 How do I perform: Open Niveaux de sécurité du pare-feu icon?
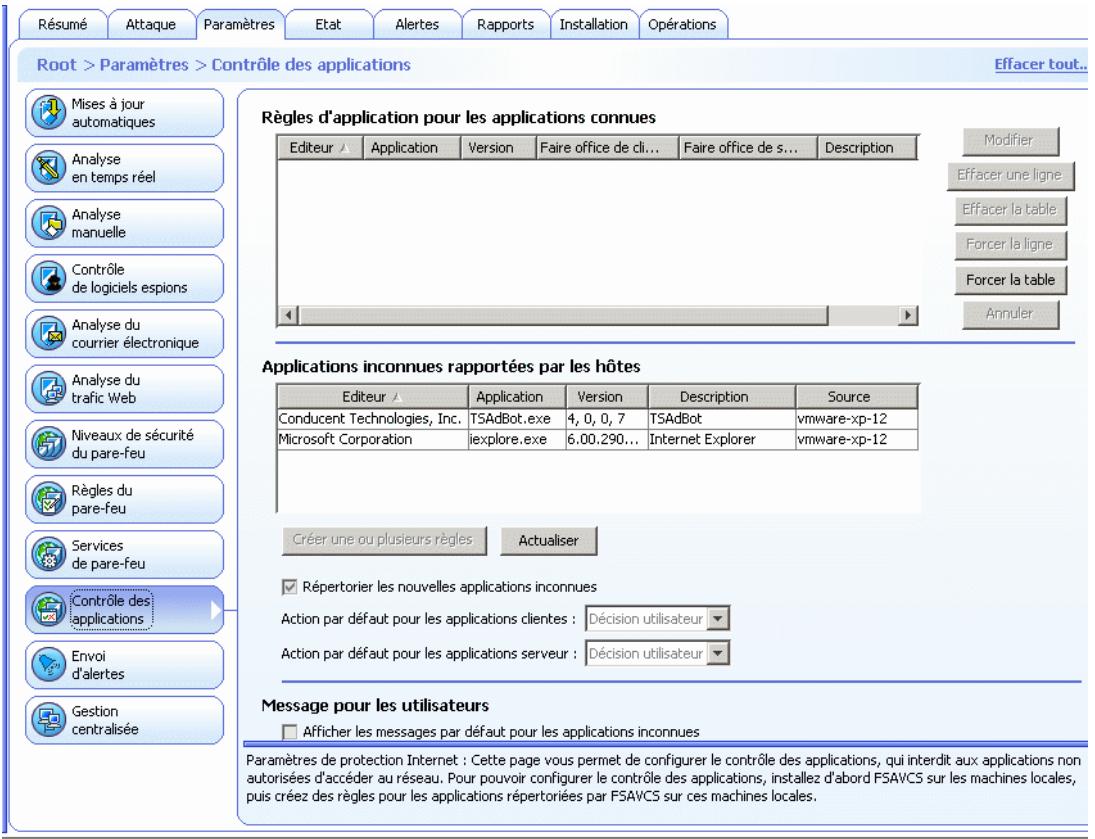pyautogui.click(x=48, y=444)
